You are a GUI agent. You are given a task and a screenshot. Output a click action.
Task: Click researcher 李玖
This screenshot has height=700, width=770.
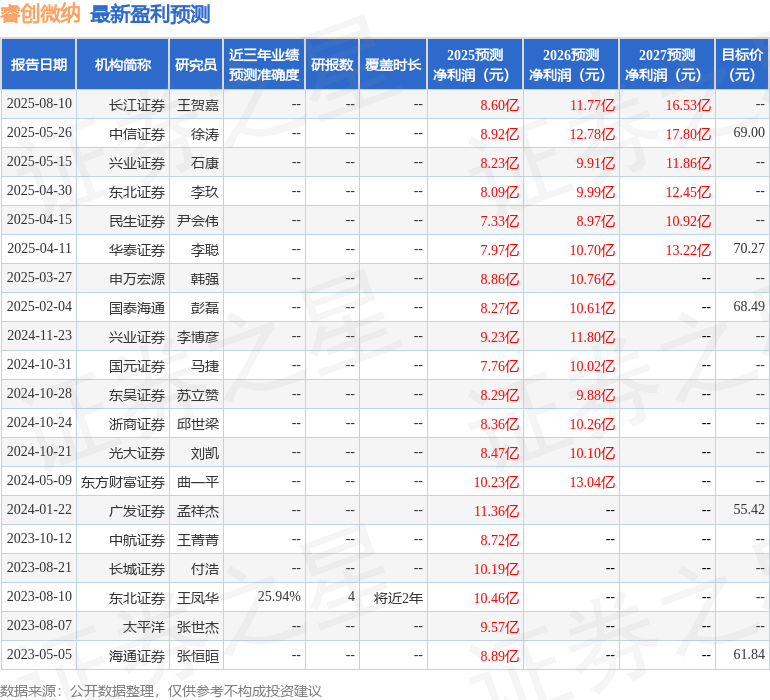point(205,192)
